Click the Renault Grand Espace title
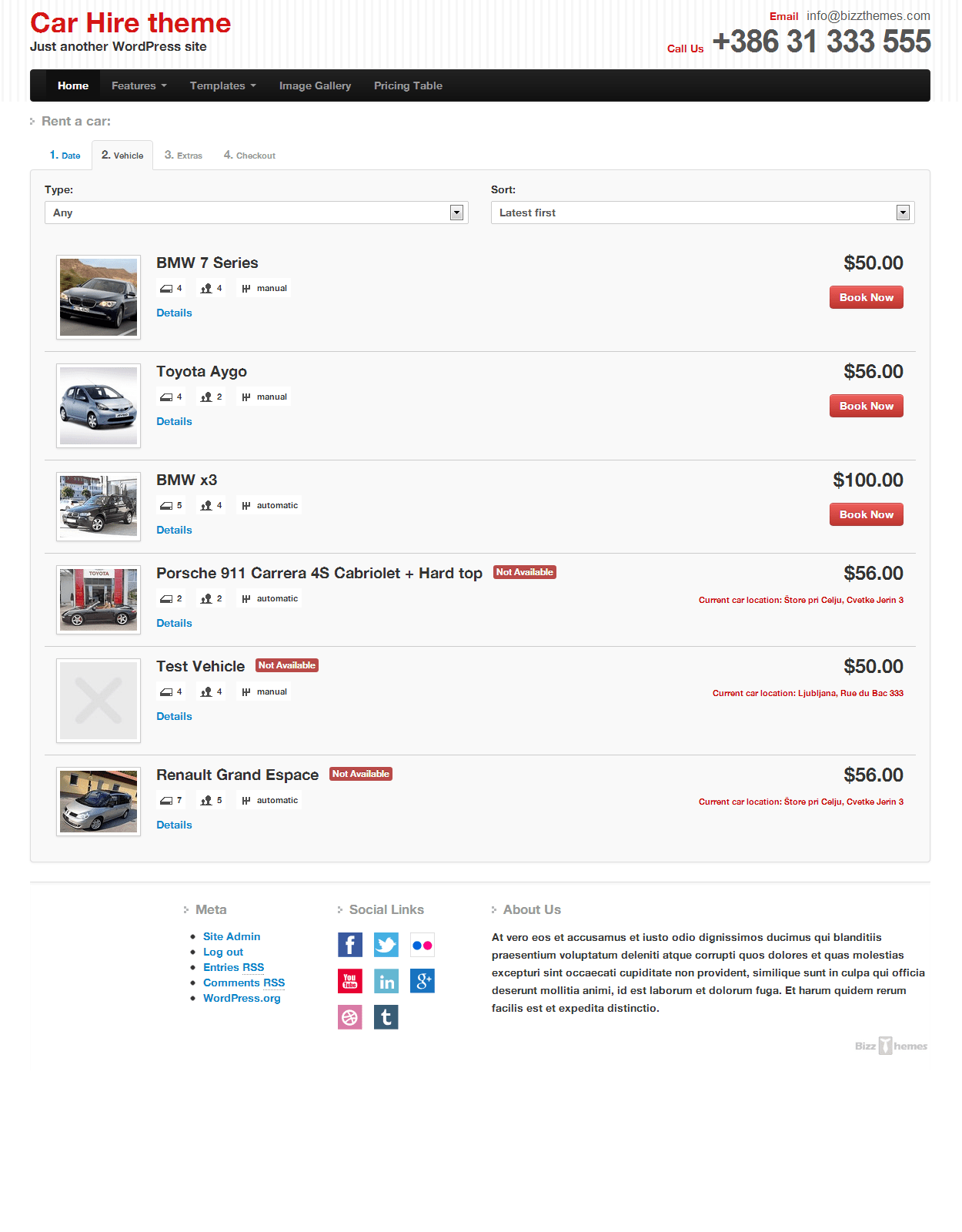 click(238, 775)
